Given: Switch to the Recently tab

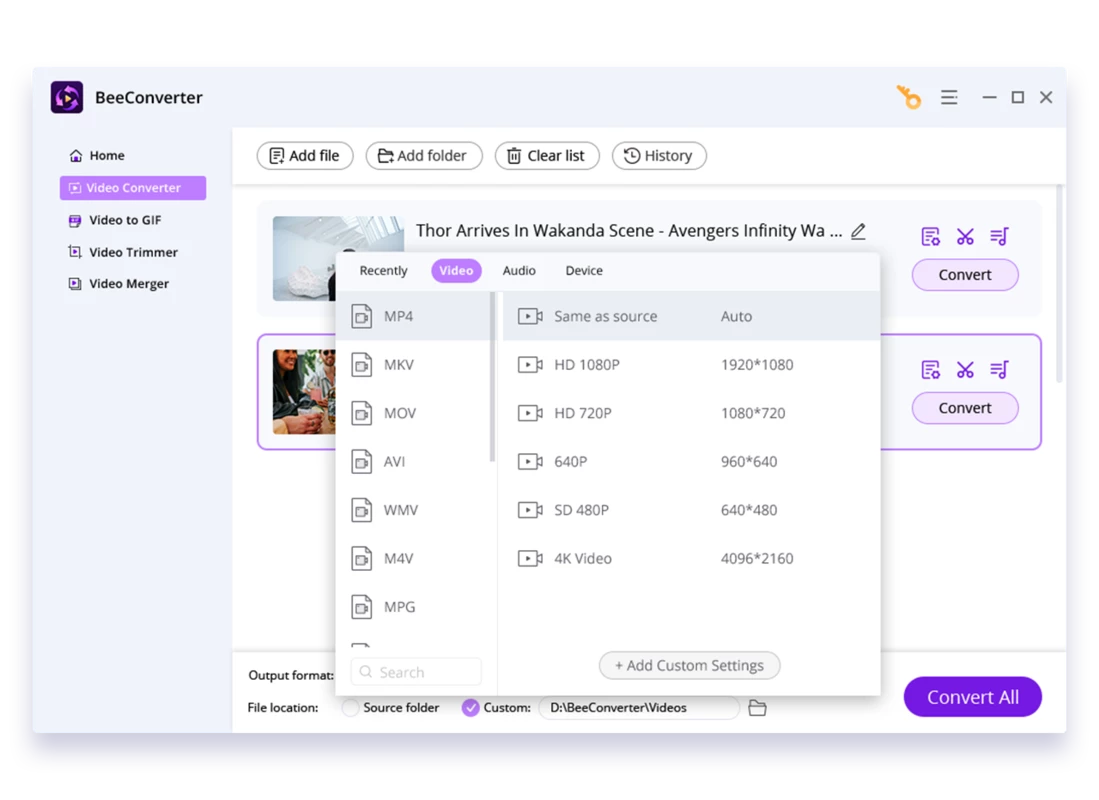Looking at the screenshot, I should 383,271.
